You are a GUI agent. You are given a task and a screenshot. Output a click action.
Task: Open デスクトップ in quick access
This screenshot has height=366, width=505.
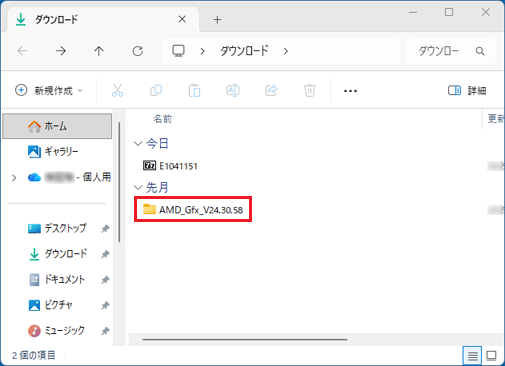tap(57, 228)
